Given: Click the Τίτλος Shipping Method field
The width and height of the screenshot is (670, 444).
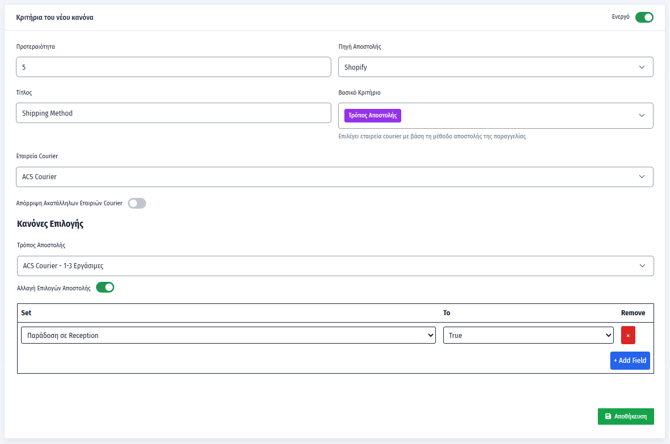Looking at the screenshot, I should 173,113.
